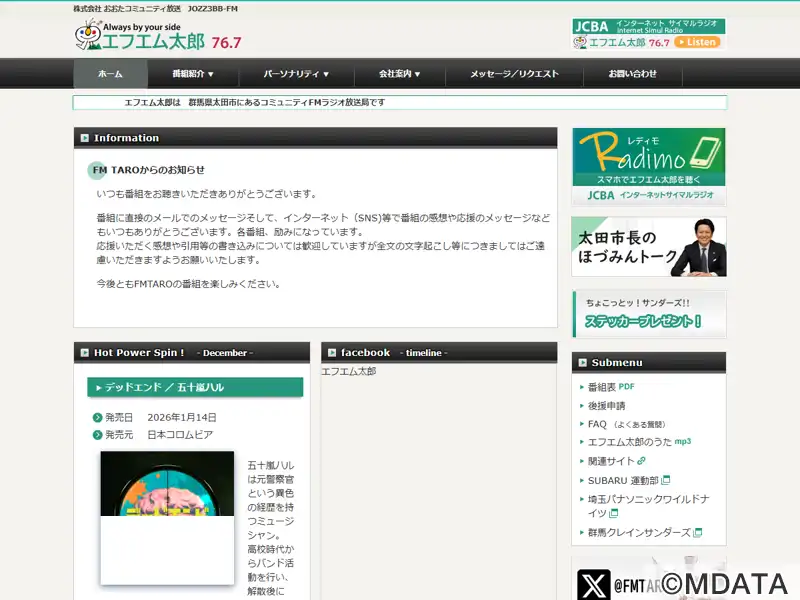Open the 太田市長のほづみんトーク banner

tap(648, 247)
